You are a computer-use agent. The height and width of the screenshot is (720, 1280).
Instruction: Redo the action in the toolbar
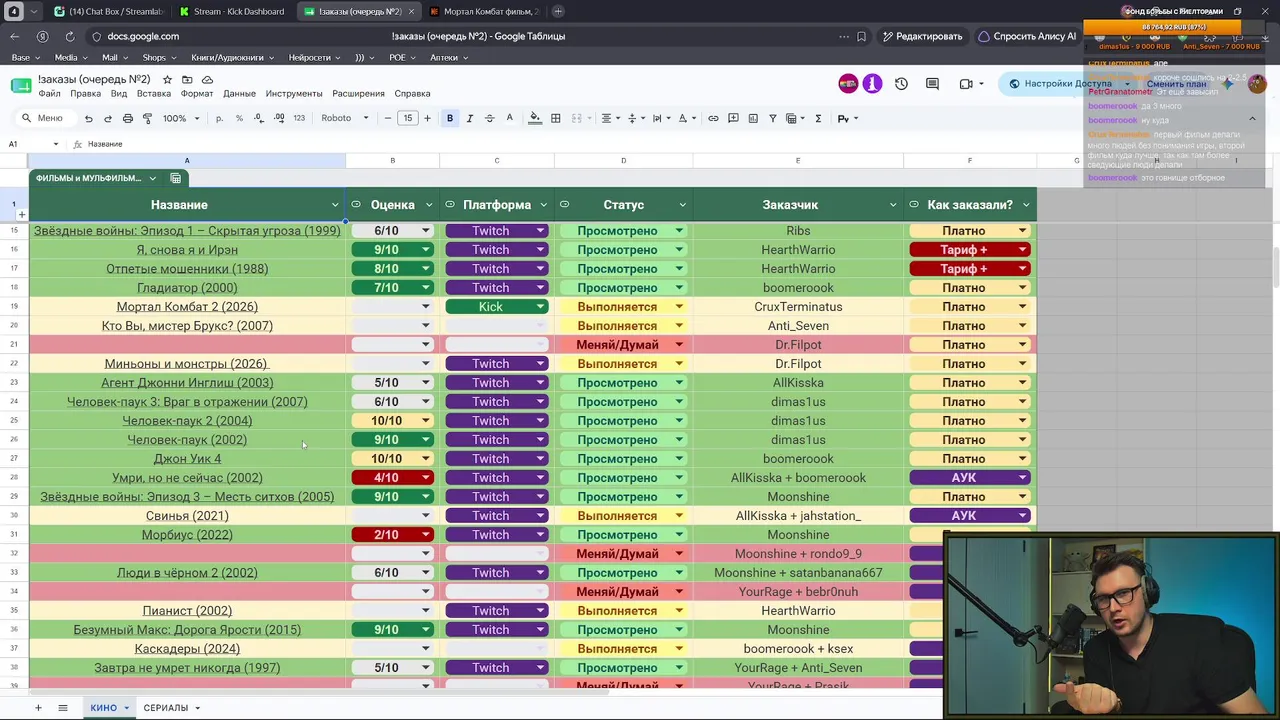[108, 118]
